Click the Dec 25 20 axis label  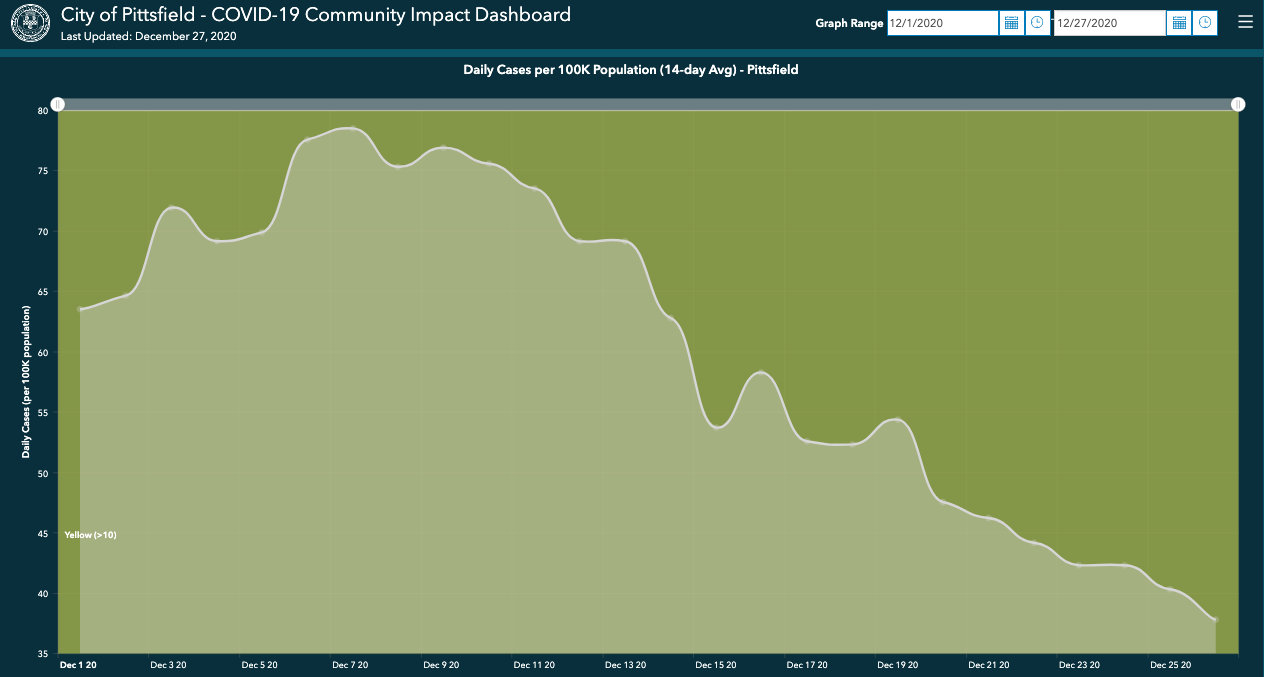[x=1170, y=665]
